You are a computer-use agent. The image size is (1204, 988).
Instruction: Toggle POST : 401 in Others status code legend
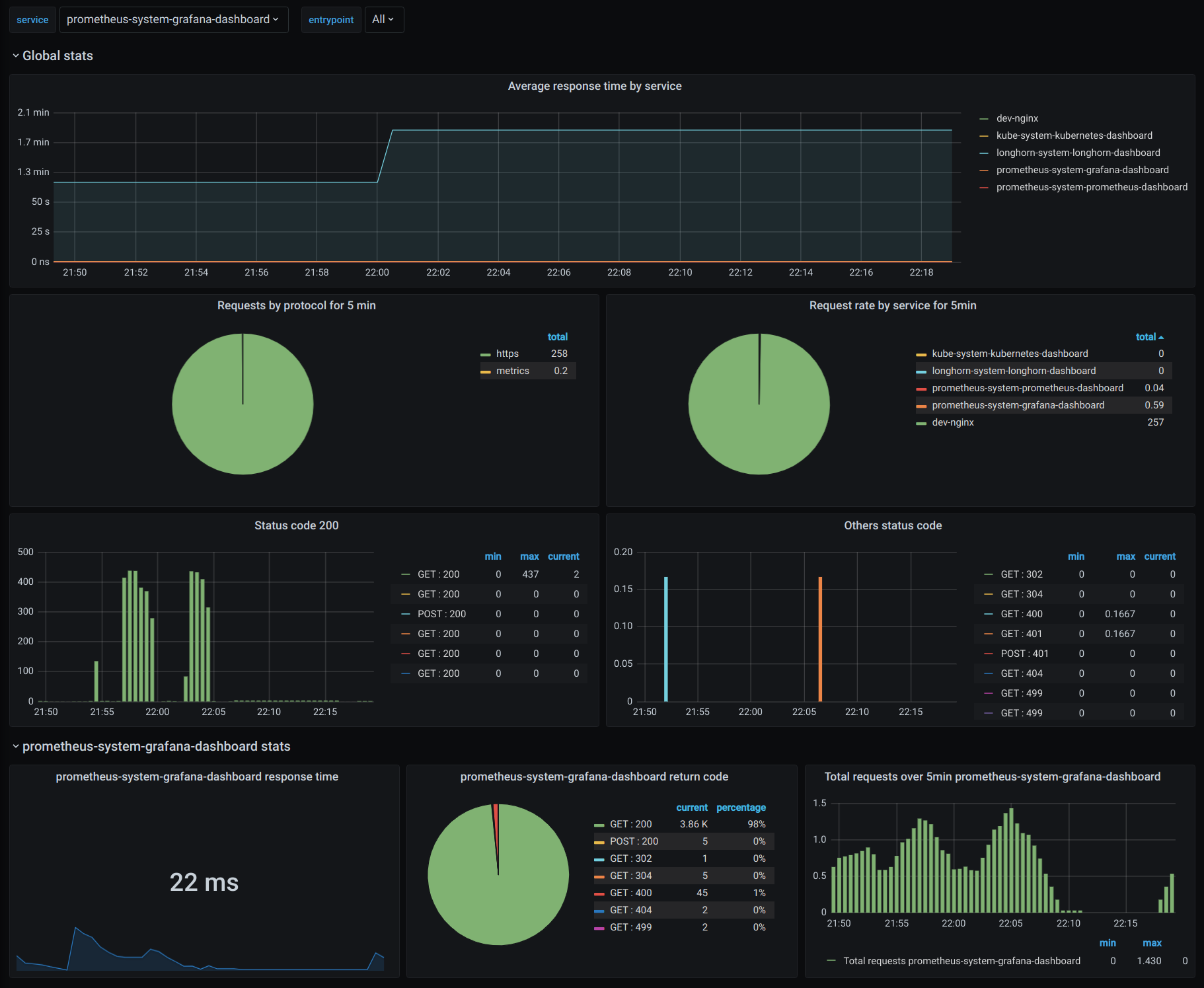click(1024, 654)
